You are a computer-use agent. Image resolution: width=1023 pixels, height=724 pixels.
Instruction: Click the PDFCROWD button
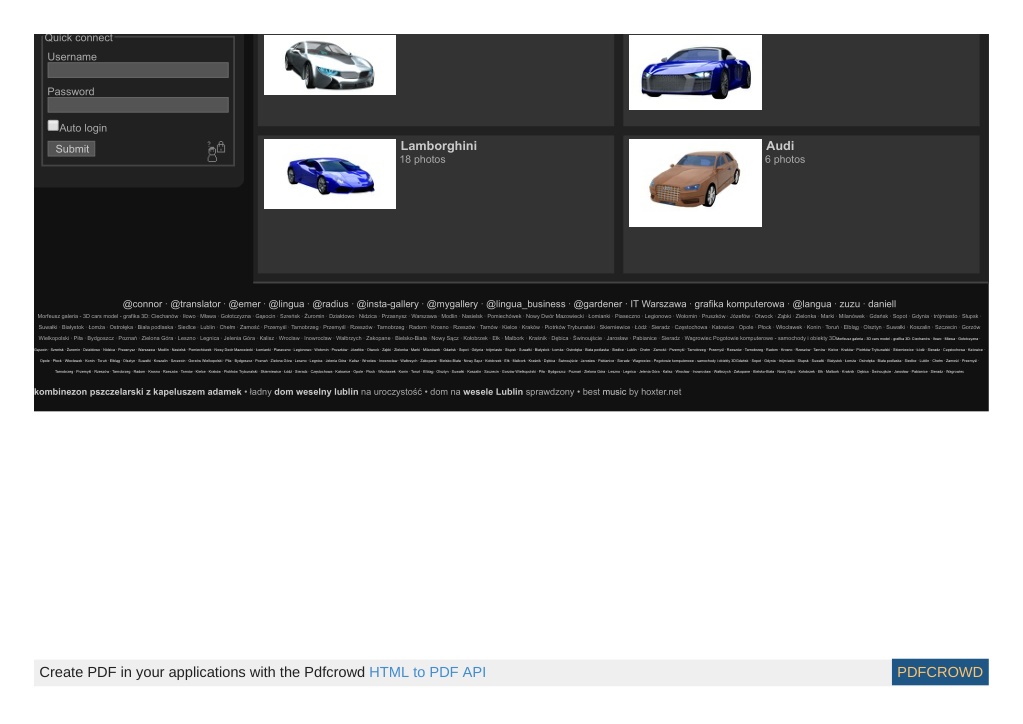coord(939,672)
